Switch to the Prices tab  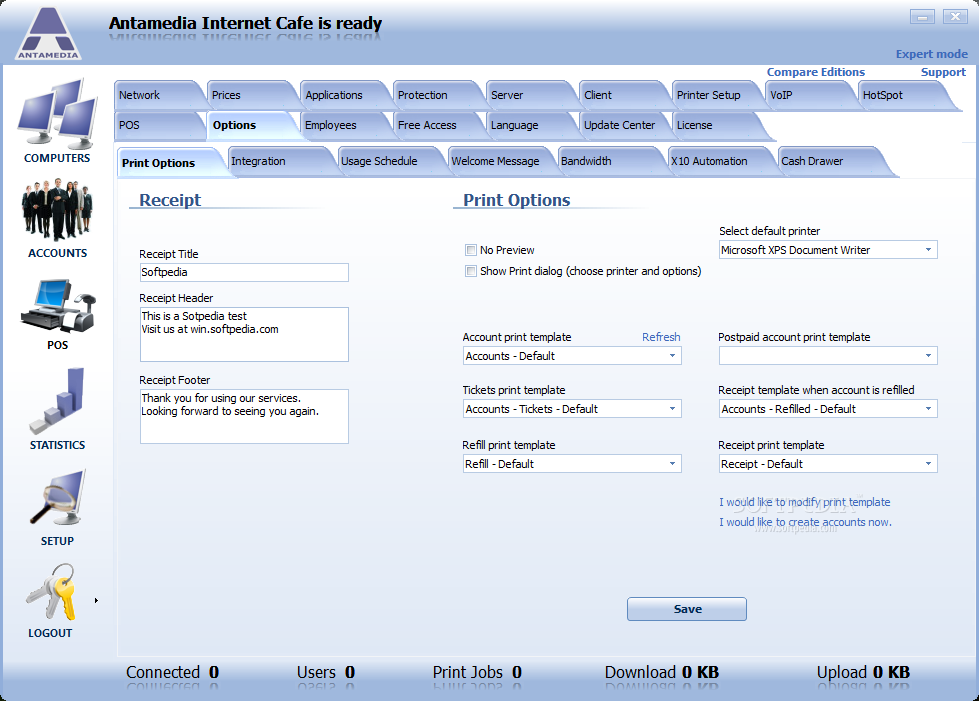tap(250, 96)
